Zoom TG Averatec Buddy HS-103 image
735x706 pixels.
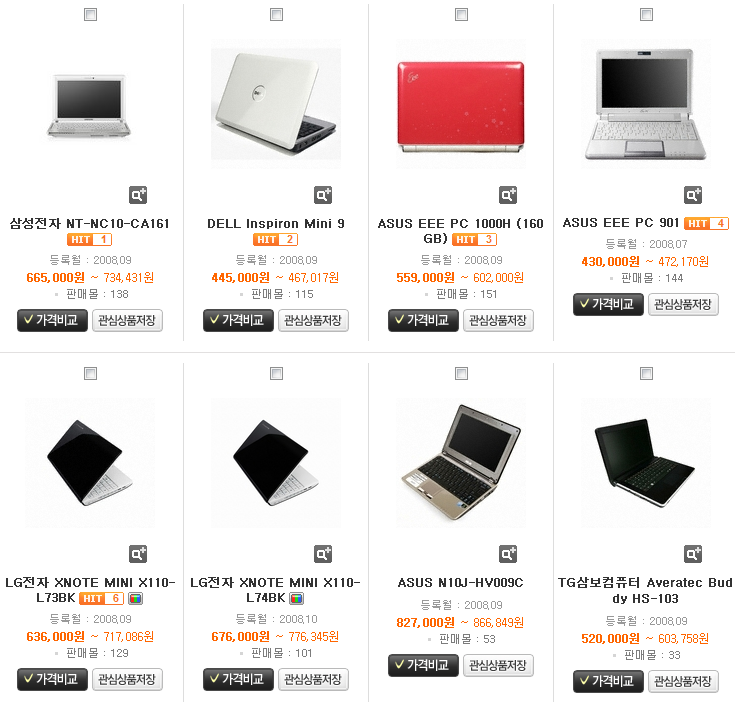click(693, 554)
